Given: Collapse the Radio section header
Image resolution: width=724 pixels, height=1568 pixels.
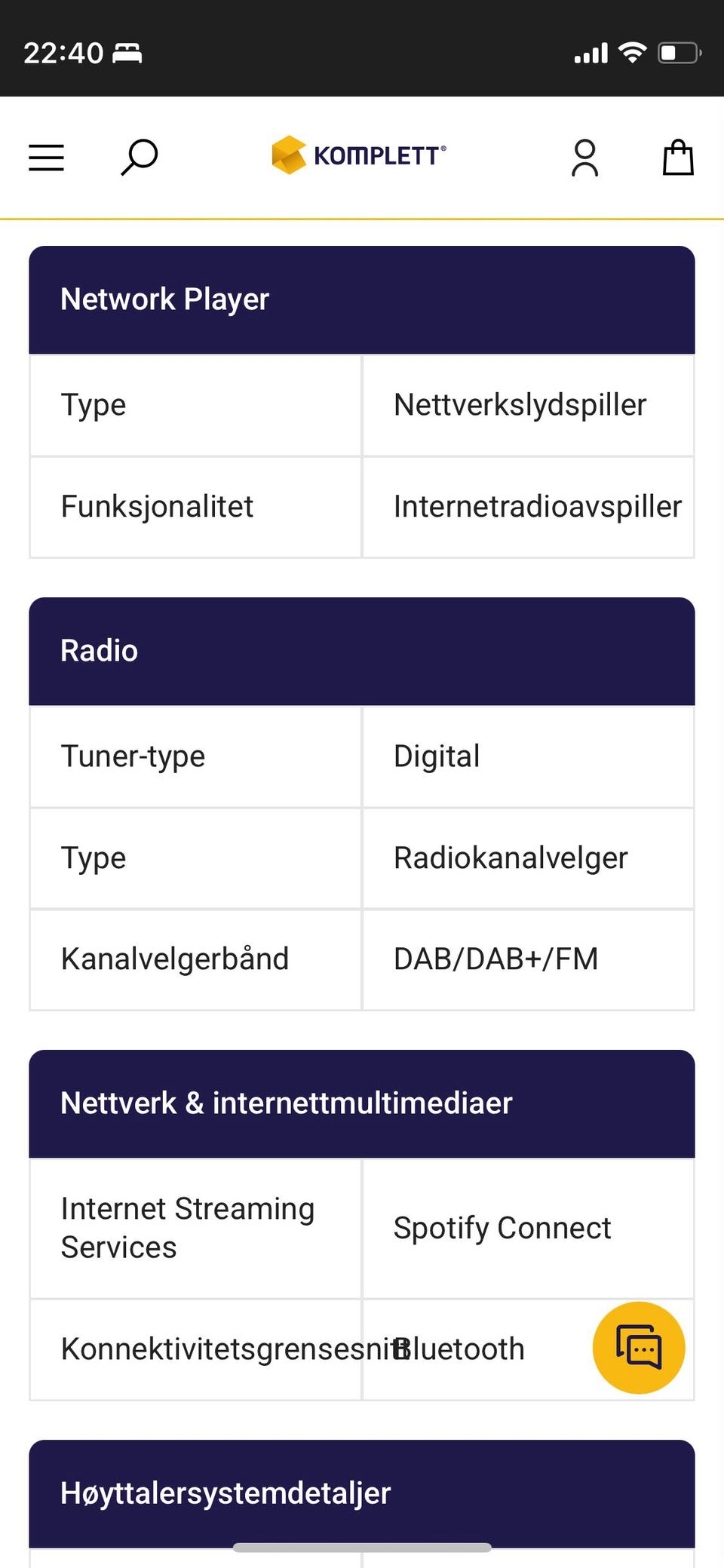Looking at the screenshot, I should (361, 651).
